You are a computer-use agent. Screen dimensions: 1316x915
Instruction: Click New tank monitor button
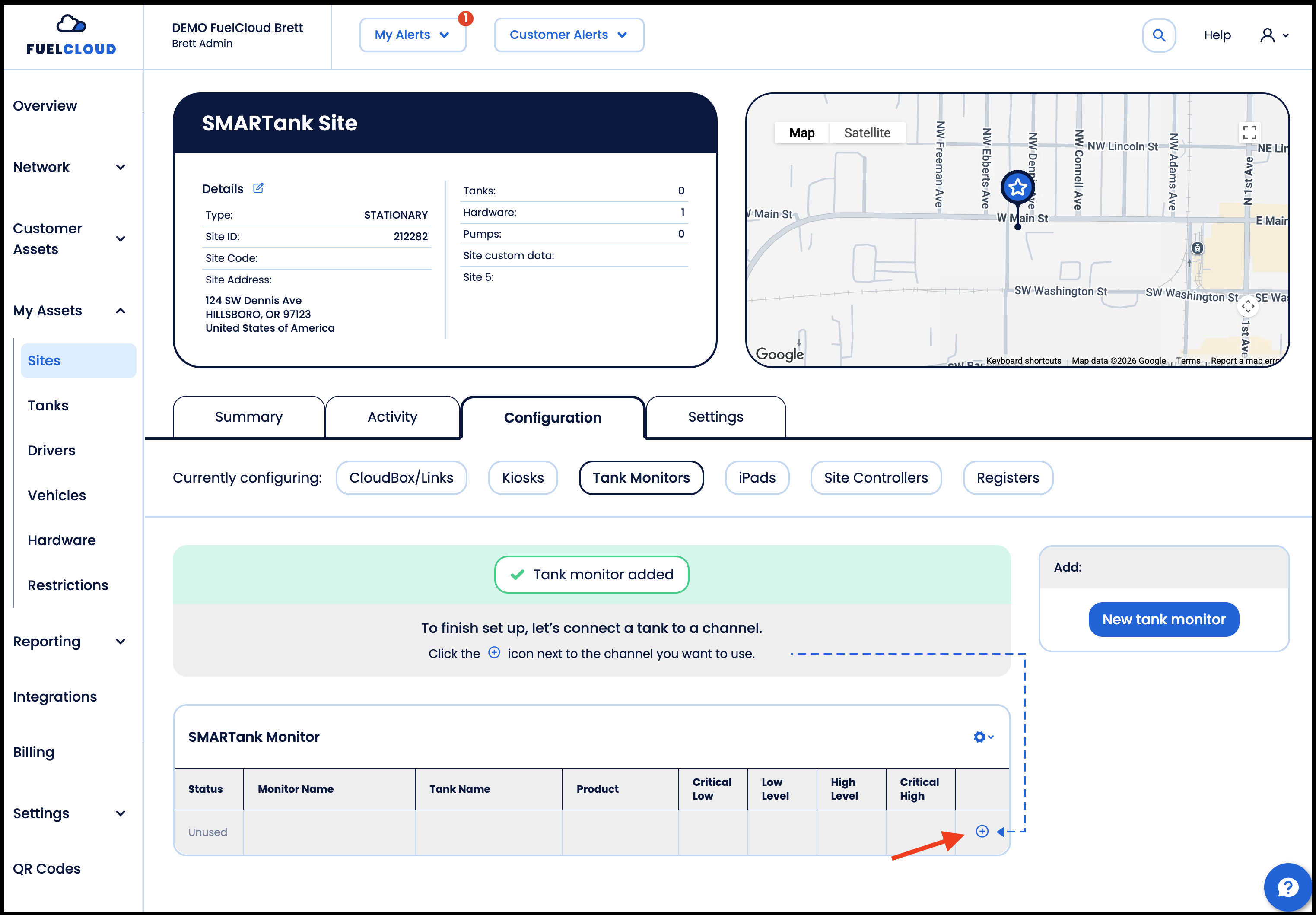pos(1163,619)
